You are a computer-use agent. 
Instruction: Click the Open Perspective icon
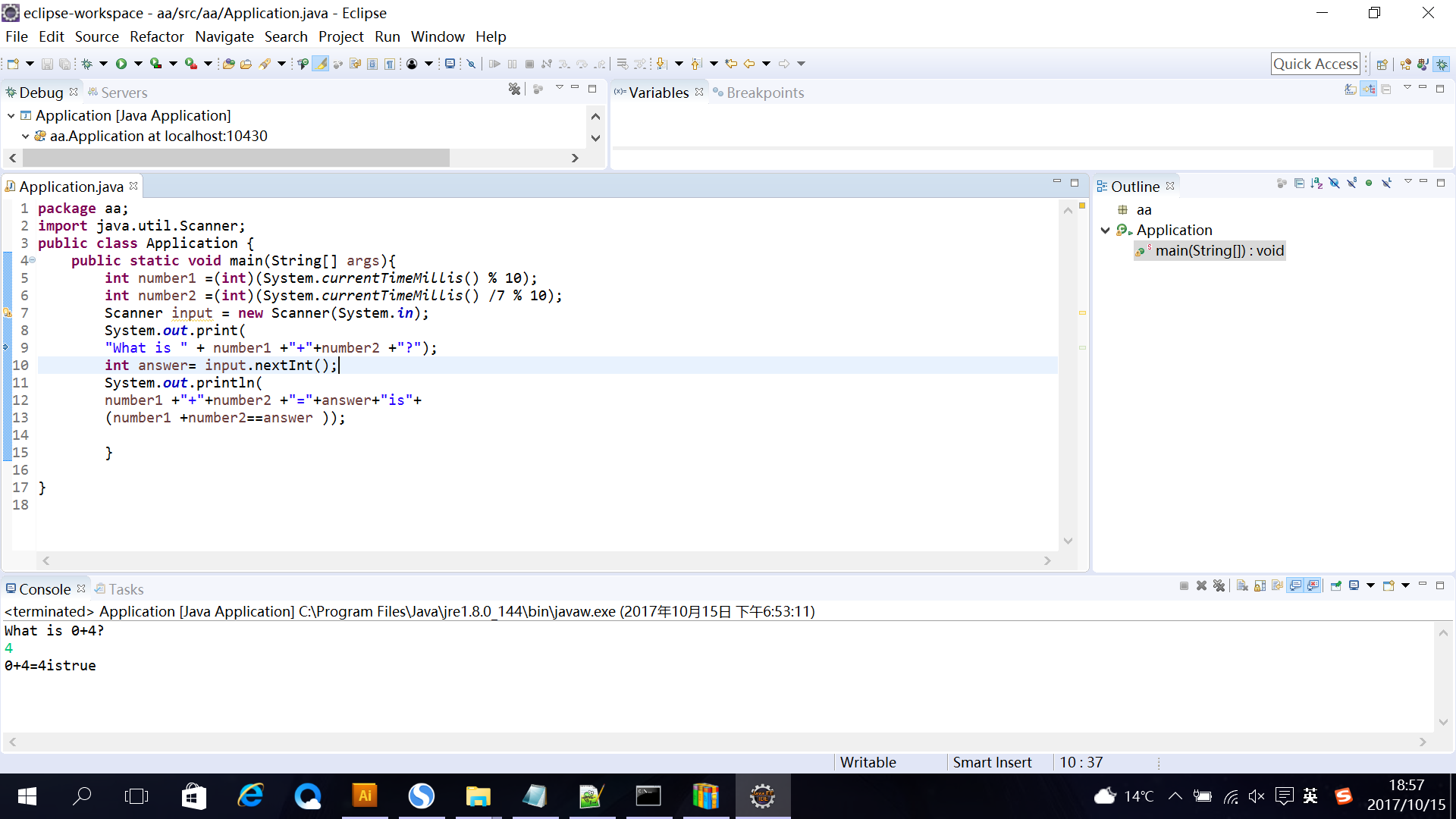1382,64
